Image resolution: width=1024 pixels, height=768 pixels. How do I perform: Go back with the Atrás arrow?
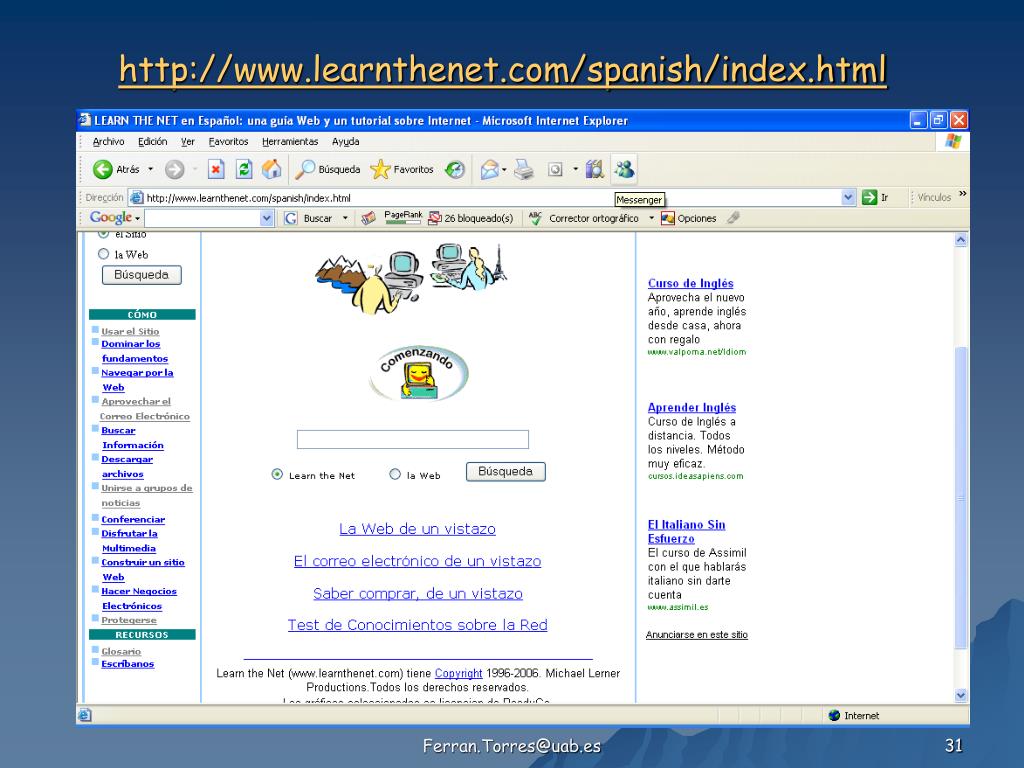116,169
